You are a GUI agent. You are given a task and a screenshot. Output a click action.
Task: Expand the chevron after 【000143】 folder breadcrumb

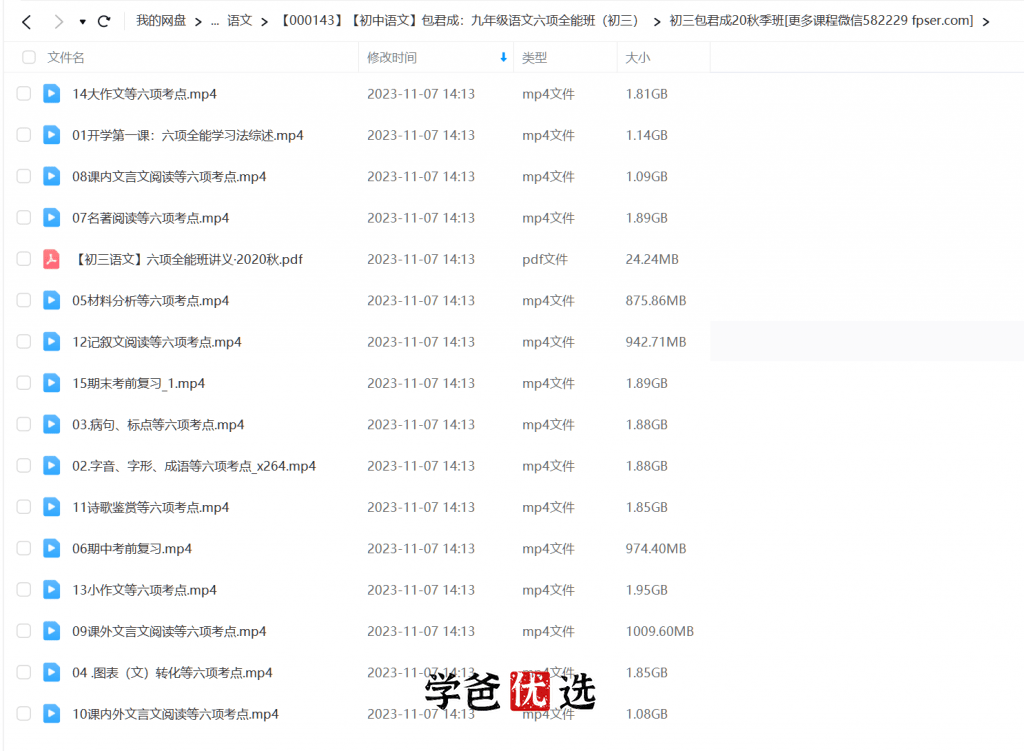656,22
